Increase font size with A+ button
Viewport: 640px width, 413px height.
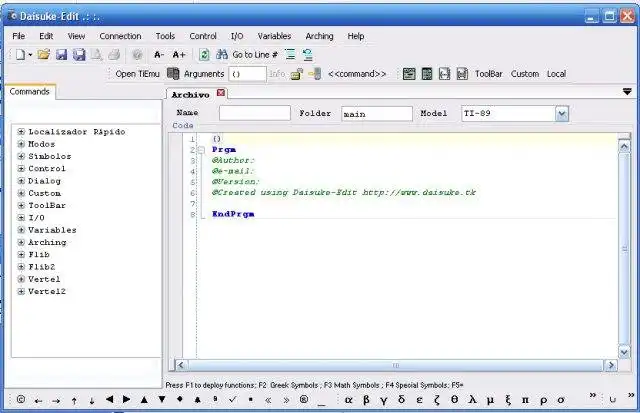tap(179, 54)
